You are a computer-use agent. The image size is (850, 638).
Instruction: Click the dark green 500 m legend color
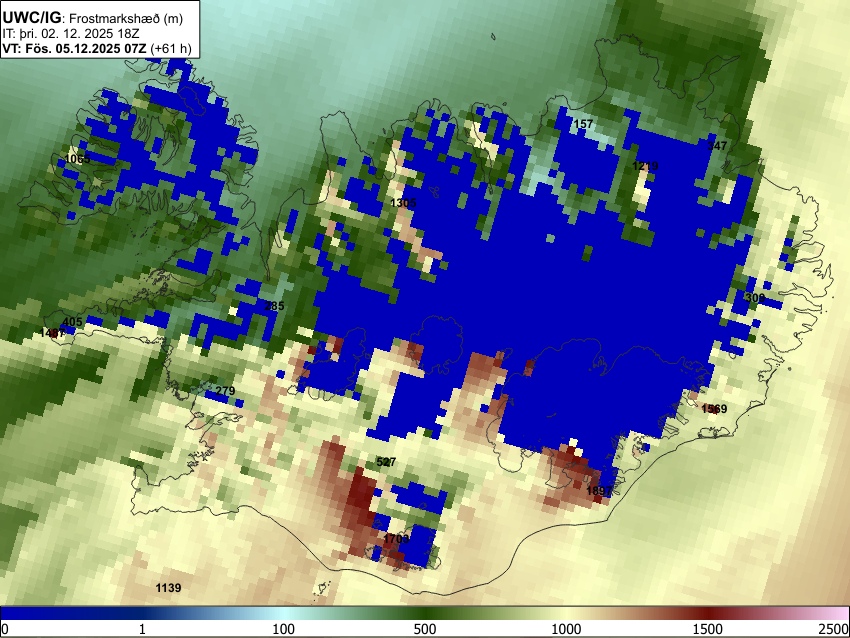[x=425, y=614]
